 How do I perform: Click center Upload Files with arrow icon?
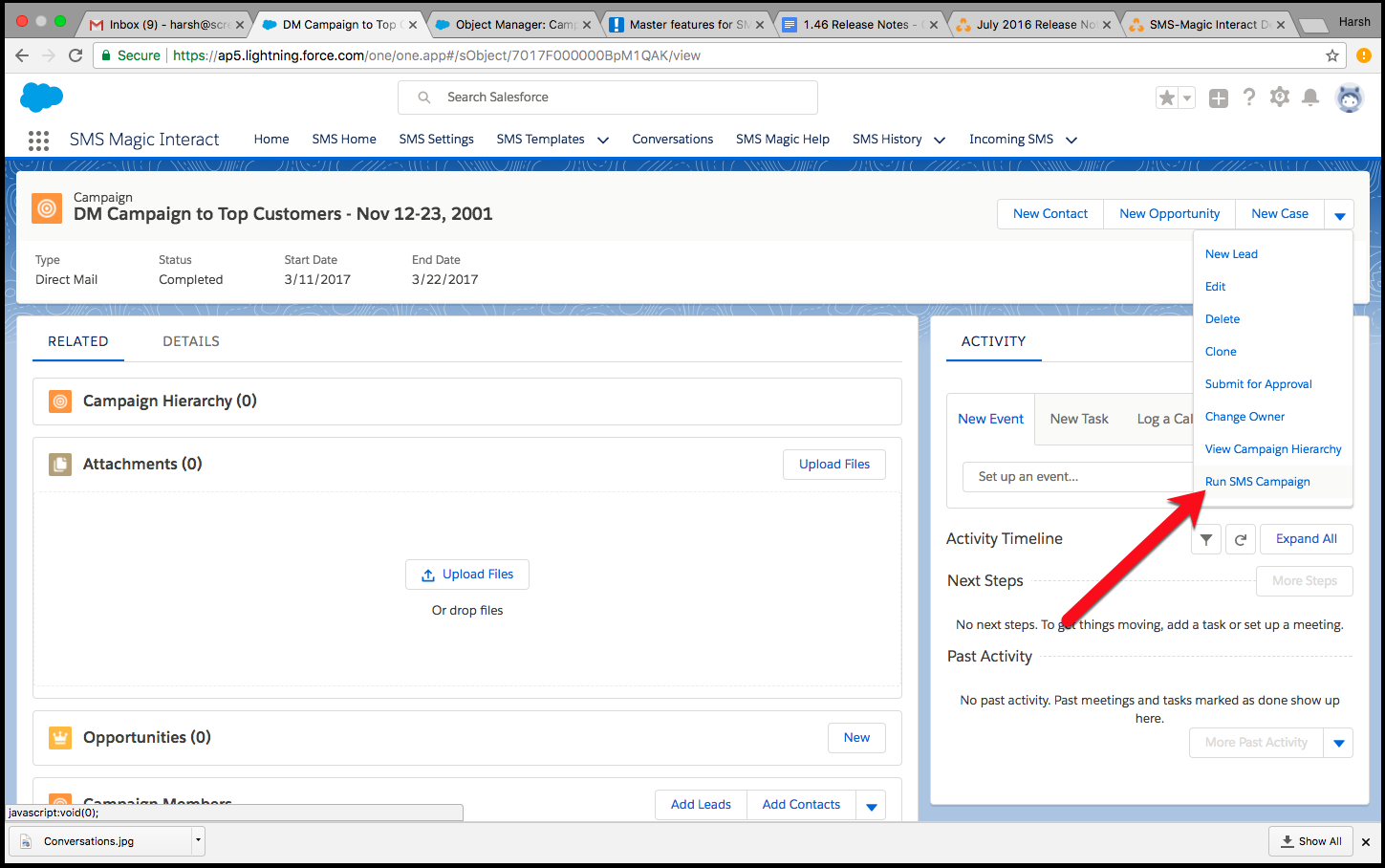click(x=467, y=575)
